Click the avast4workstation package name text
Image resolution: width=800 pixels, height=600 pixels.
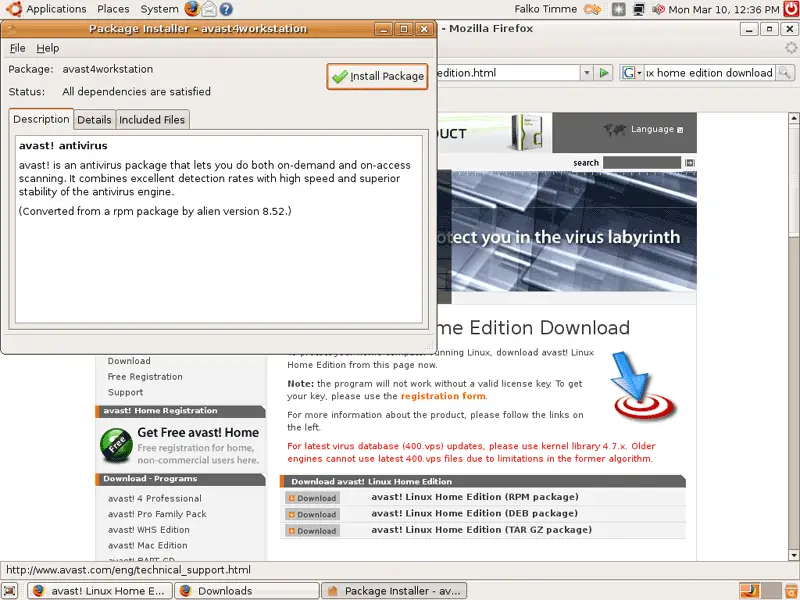108,69
